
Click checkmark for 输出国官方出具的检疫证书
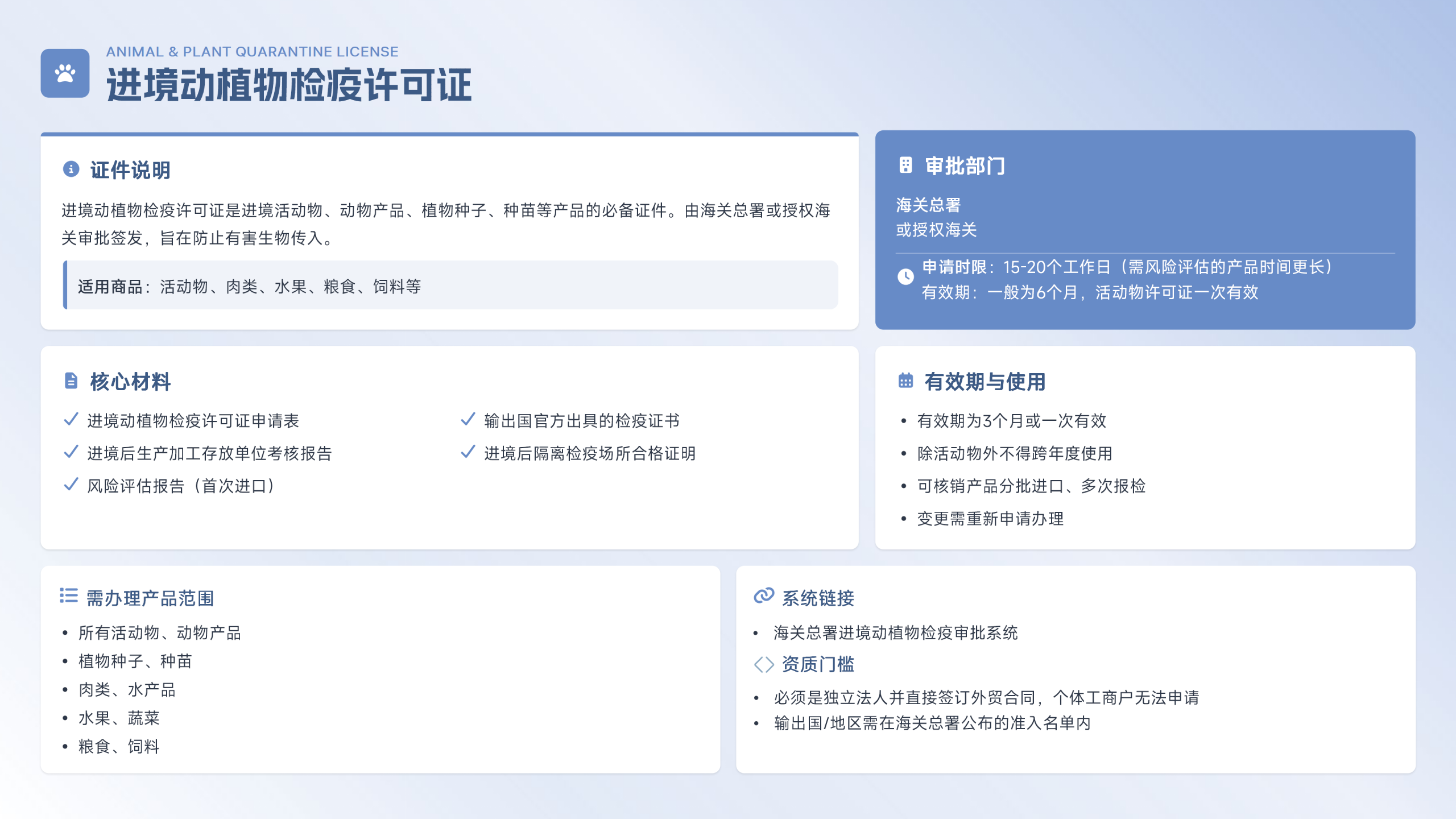tap(468, 420)
